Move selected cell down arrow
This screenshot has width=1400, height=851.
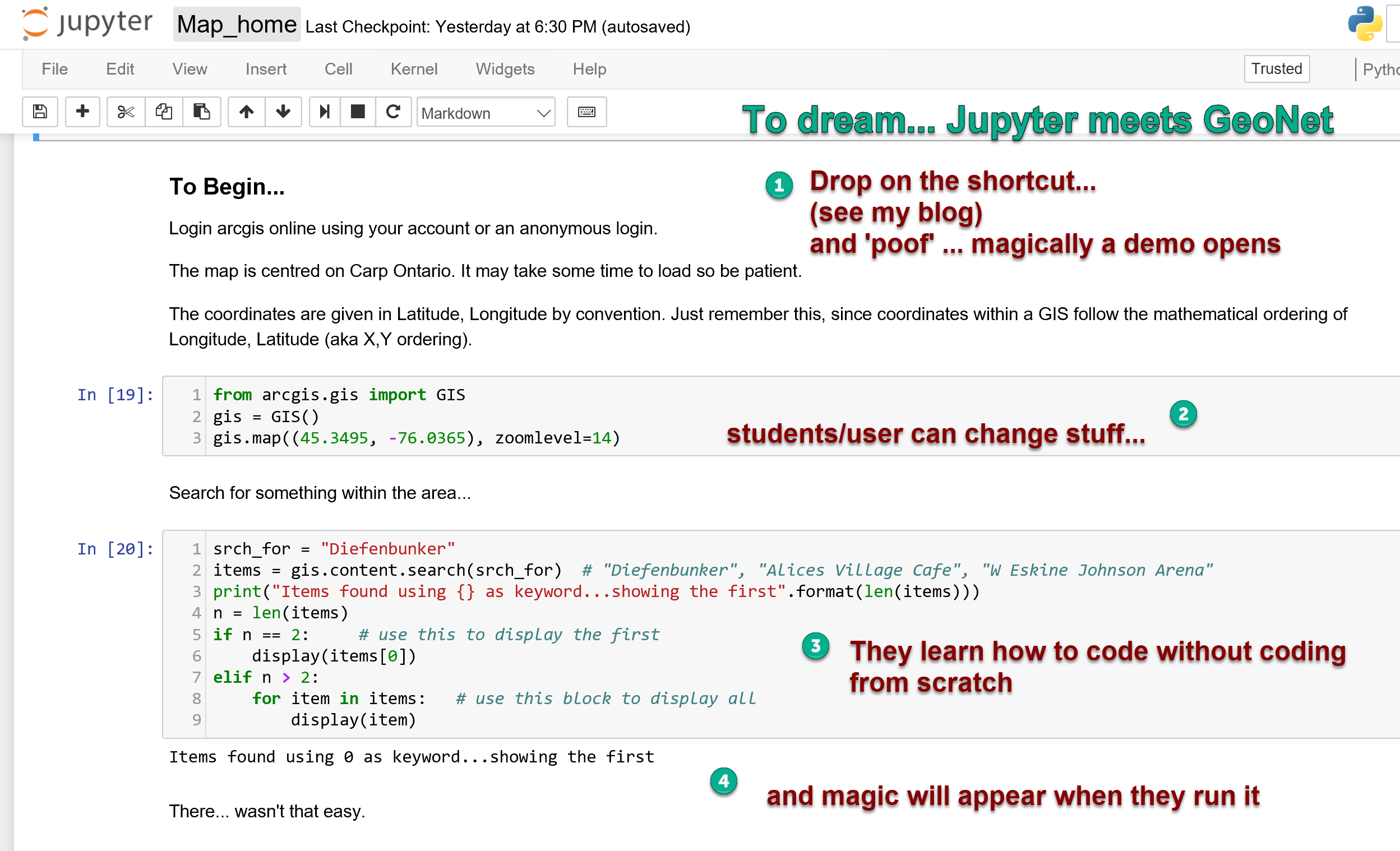[283, 112]
